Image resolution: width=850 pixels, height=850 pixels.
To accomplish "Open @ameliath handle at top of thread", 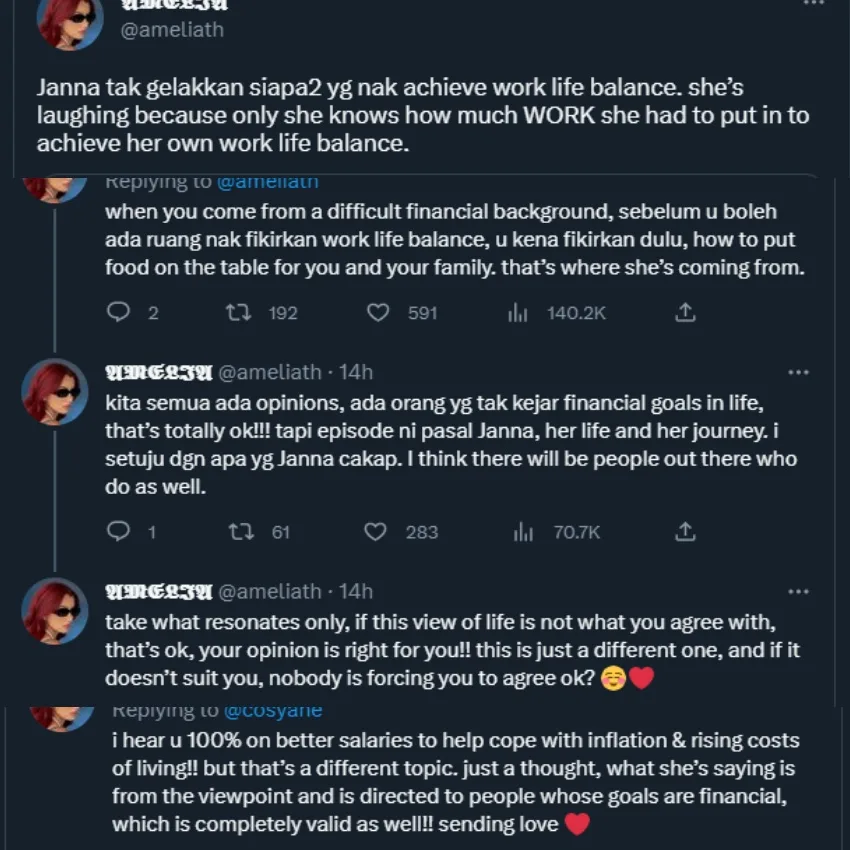I will click(x=172, y=30).
